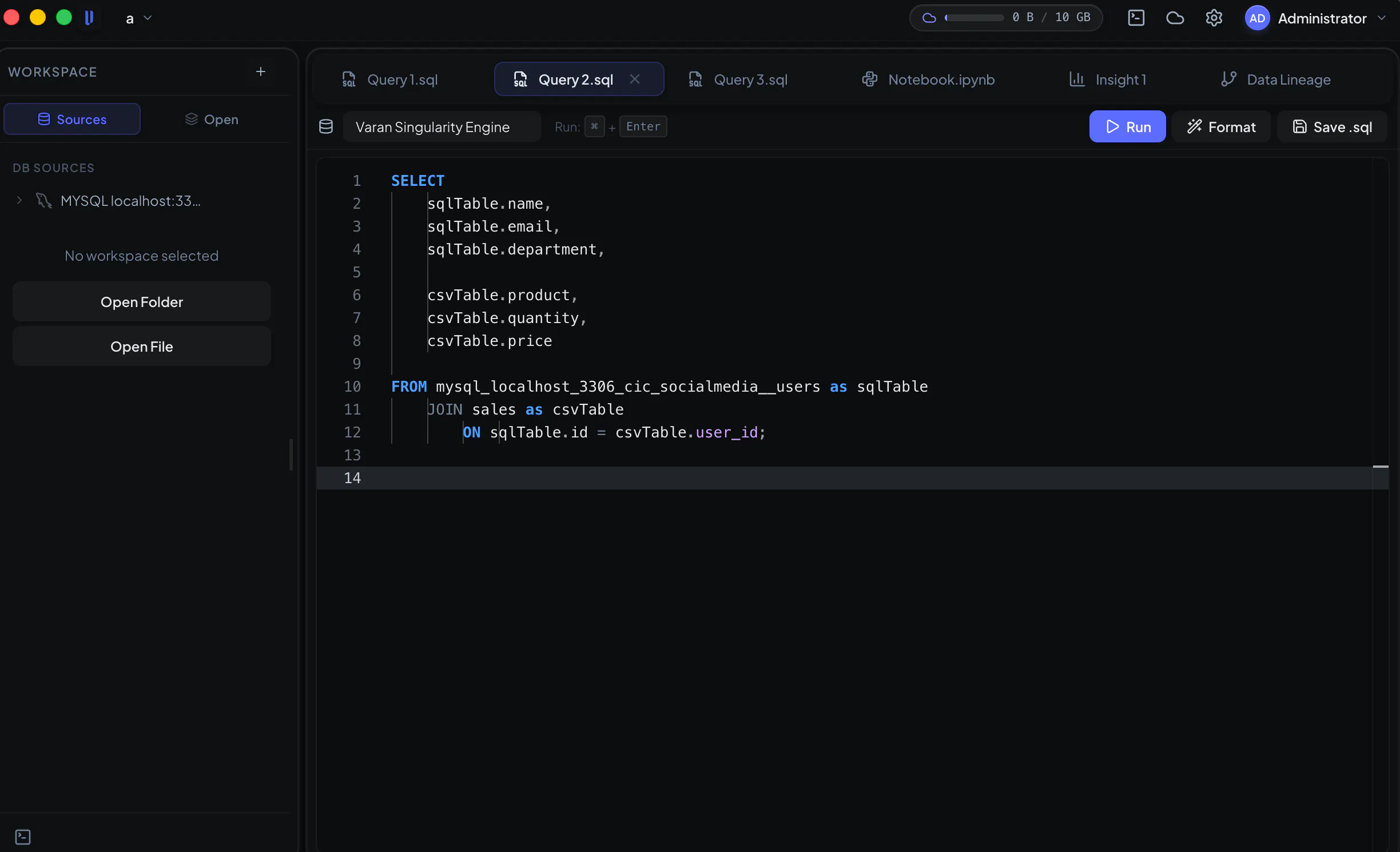Image resolution: width=1400 pixels, height=852 pixels.
Task: Click the MySQL connection icon
Action: pyautogui.click(x=43, y=201)
